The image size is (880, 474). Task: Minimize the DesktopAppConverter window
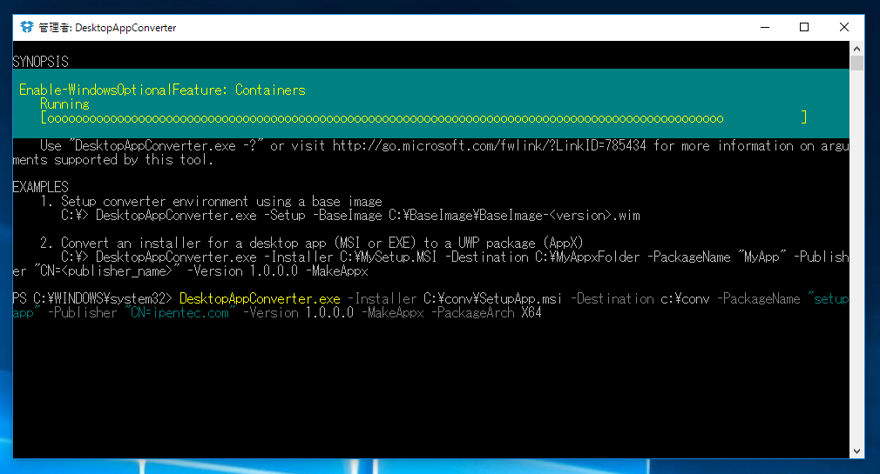[x=765, y=27]
